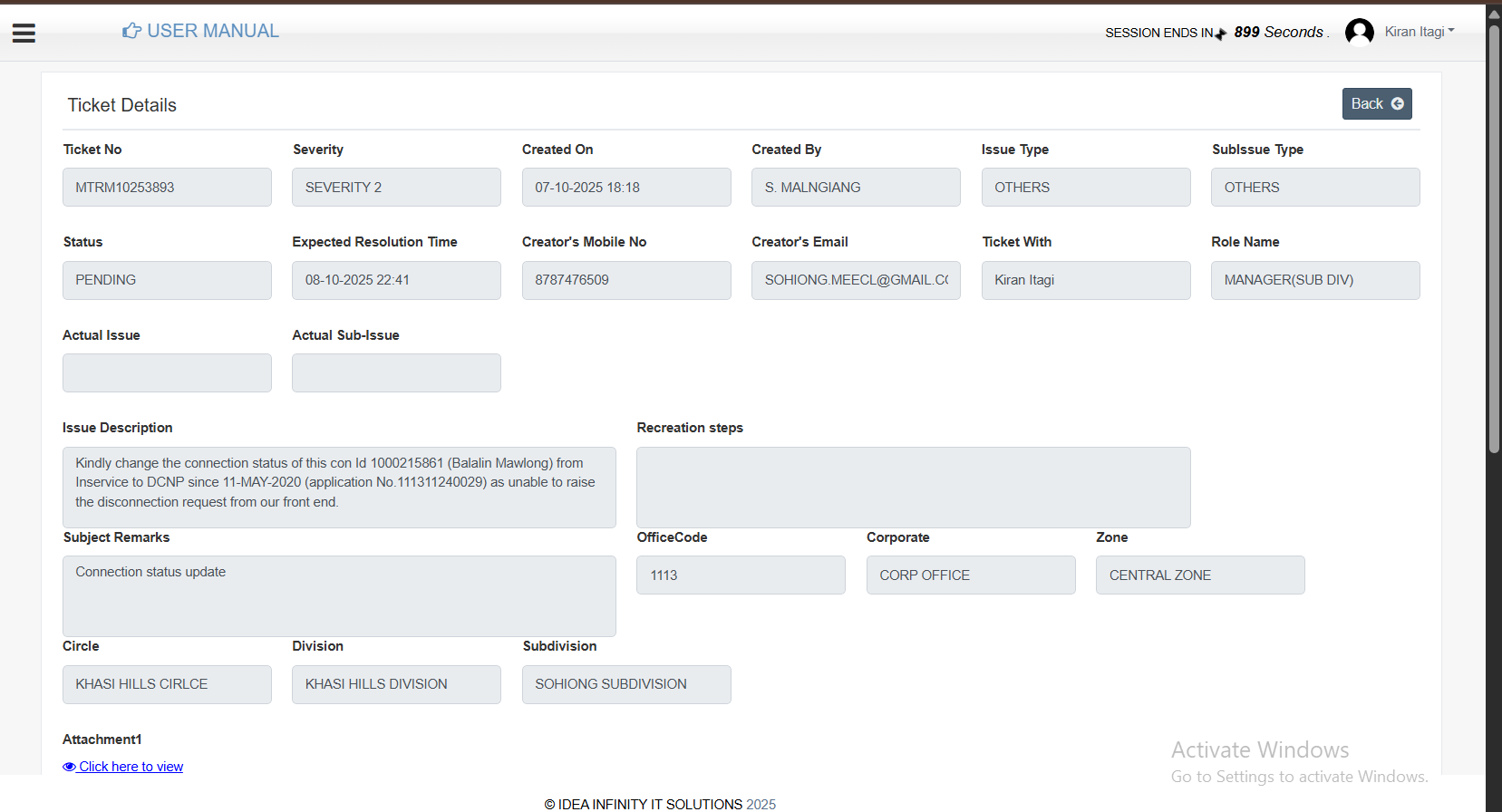
Task: Open the hamburger sidebar menu
Action: [24, 34]
